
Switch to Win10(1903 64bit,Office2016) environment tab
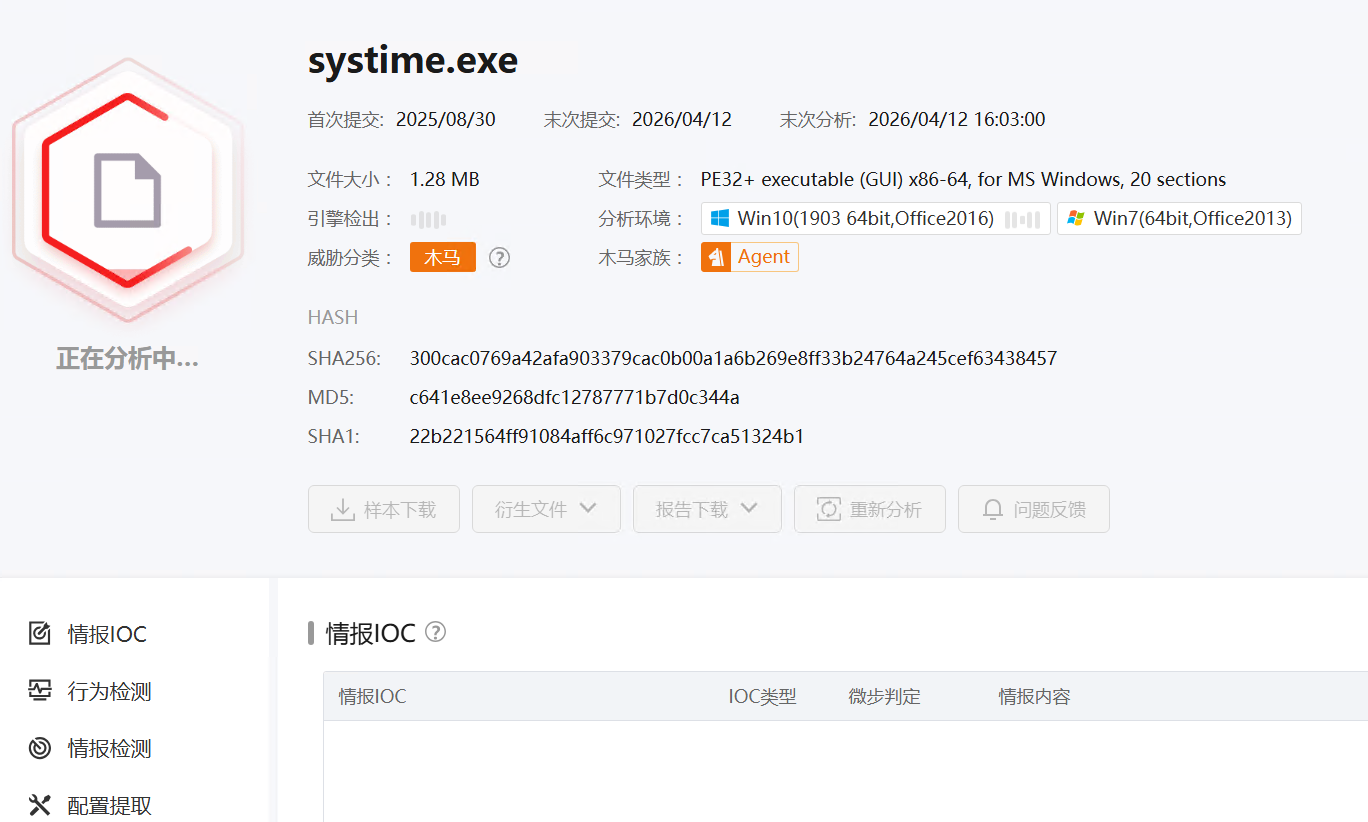coord(876,218)
